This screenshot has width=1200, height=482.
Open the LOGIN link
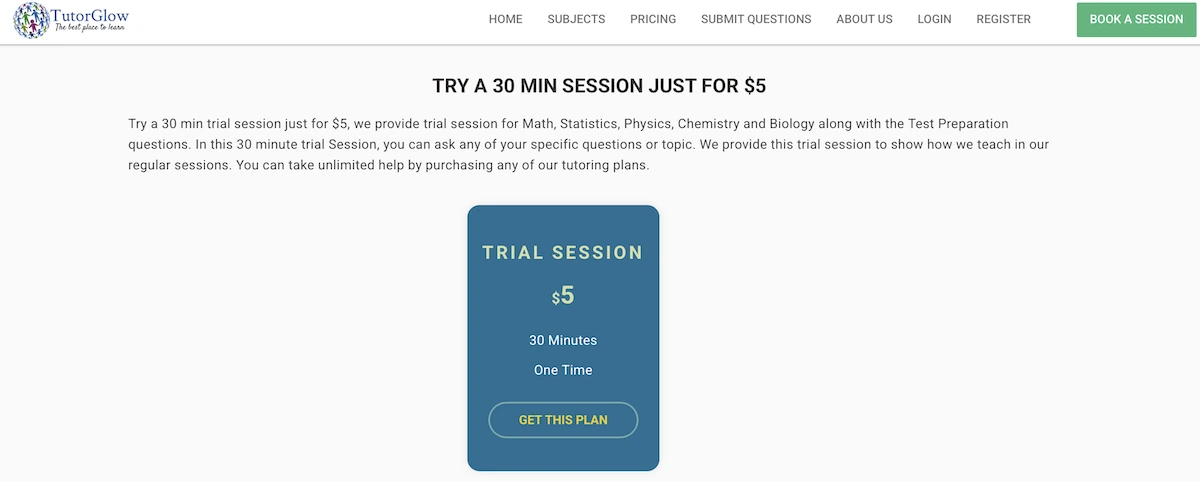[934, 19]
